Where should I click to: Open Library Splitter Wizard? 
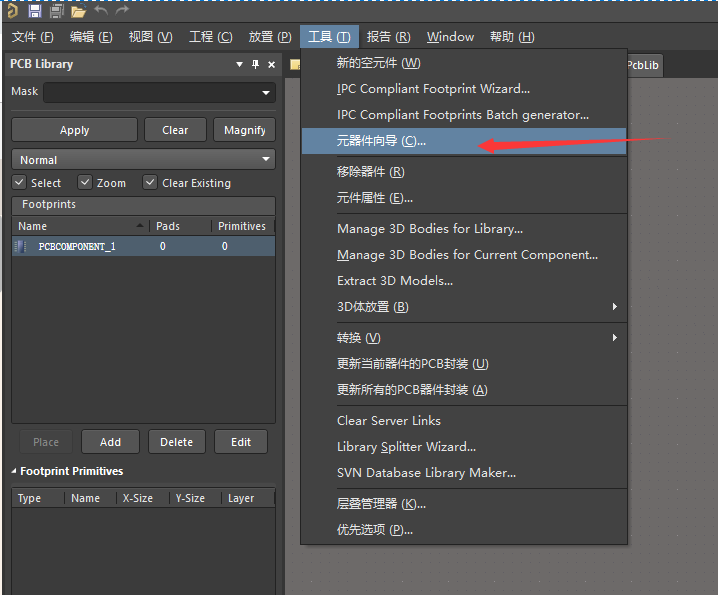click(464, 447)
